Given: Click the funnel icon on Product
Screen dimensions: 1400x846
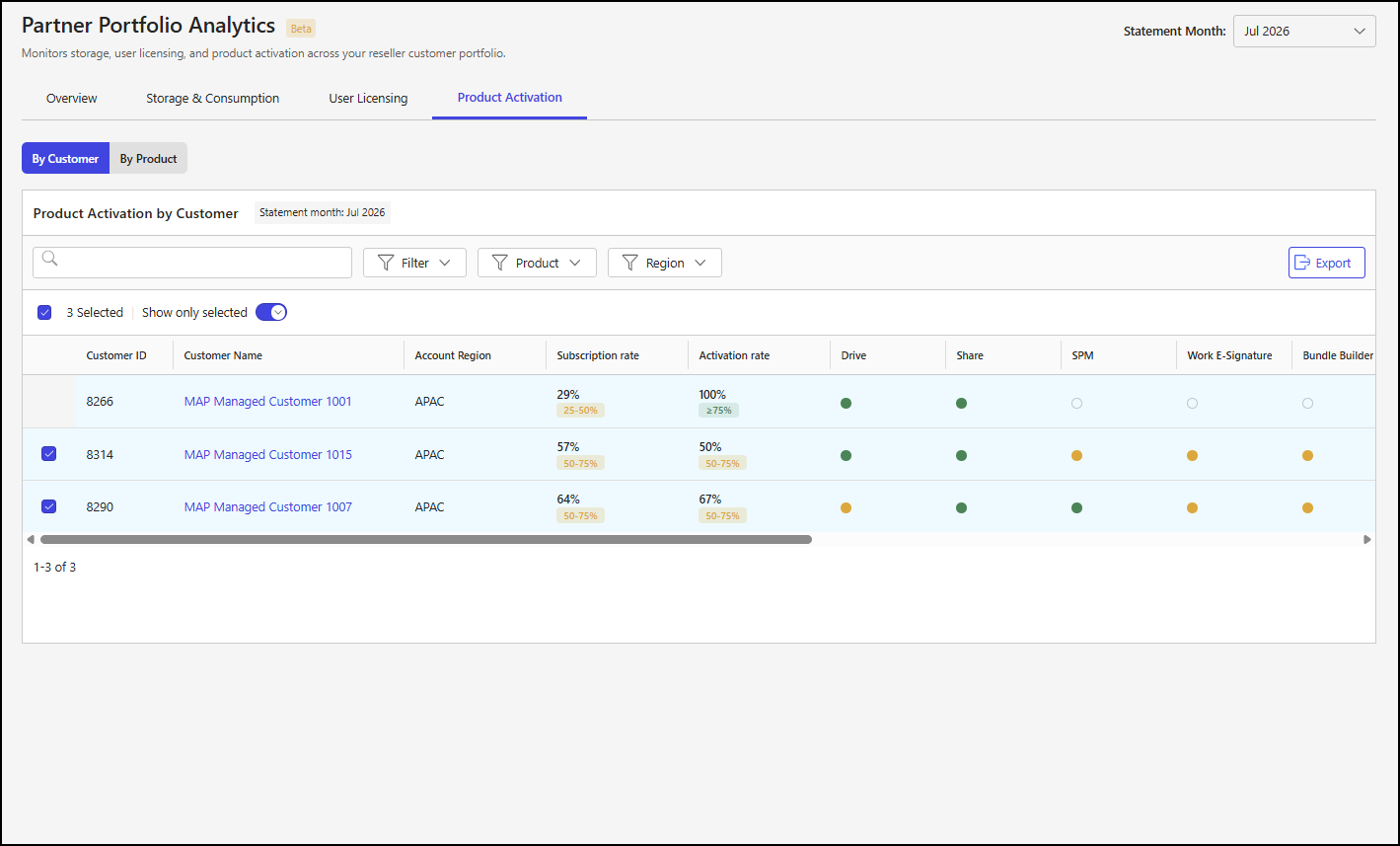Looking at the screenshot, I should [x=500, y=263].
